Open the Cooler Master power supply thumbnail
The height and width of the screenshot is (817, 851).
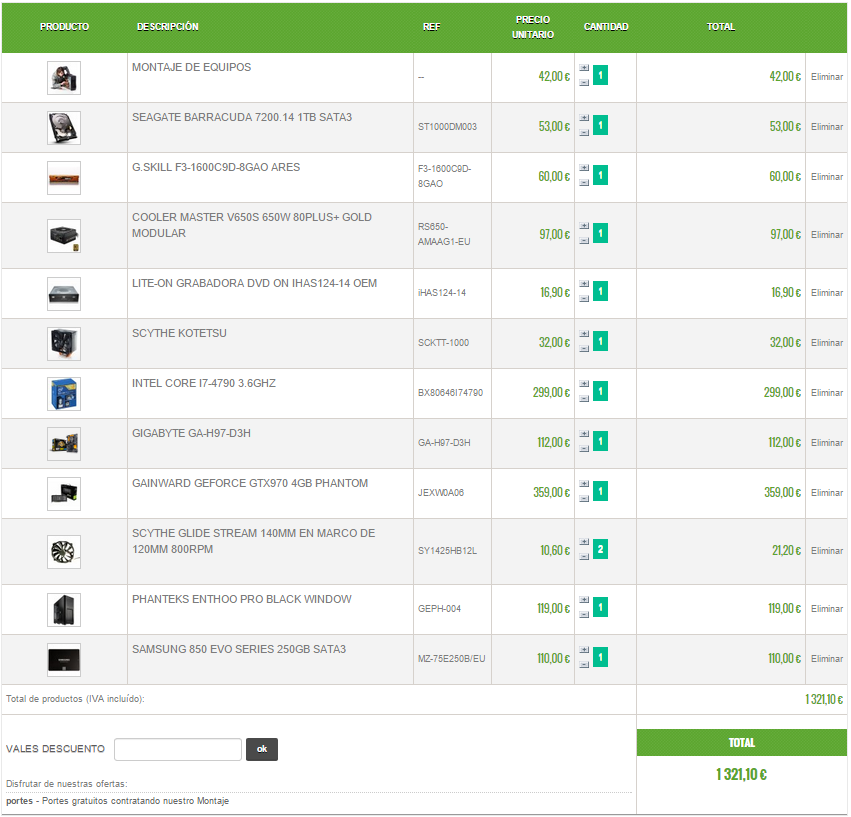pos(64,236)
